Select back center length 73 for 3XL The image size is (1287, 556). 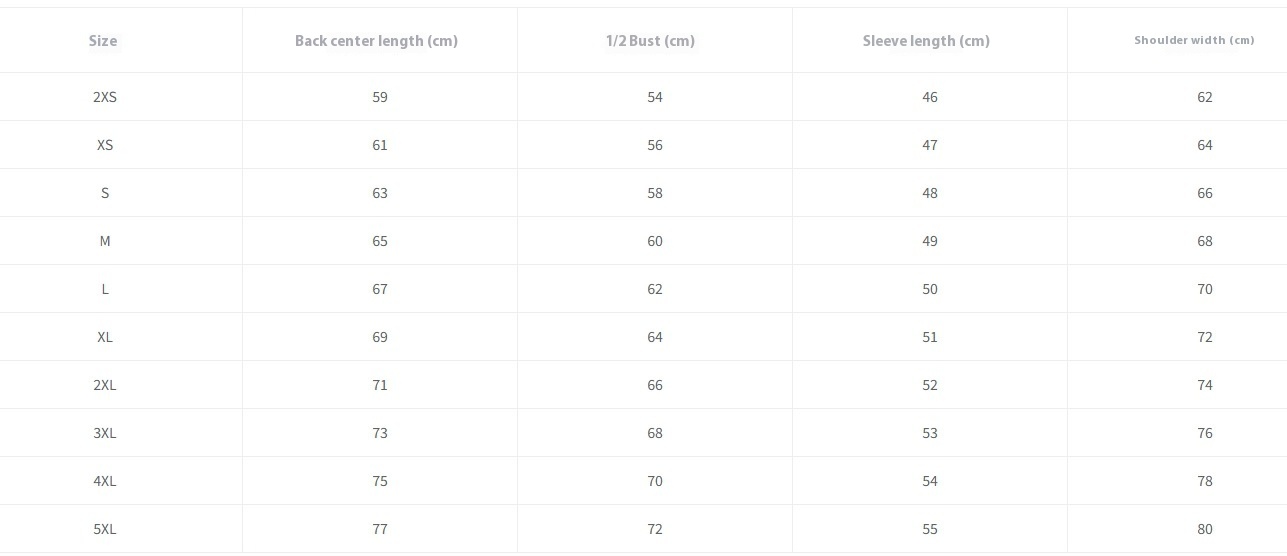click(380, 433)
